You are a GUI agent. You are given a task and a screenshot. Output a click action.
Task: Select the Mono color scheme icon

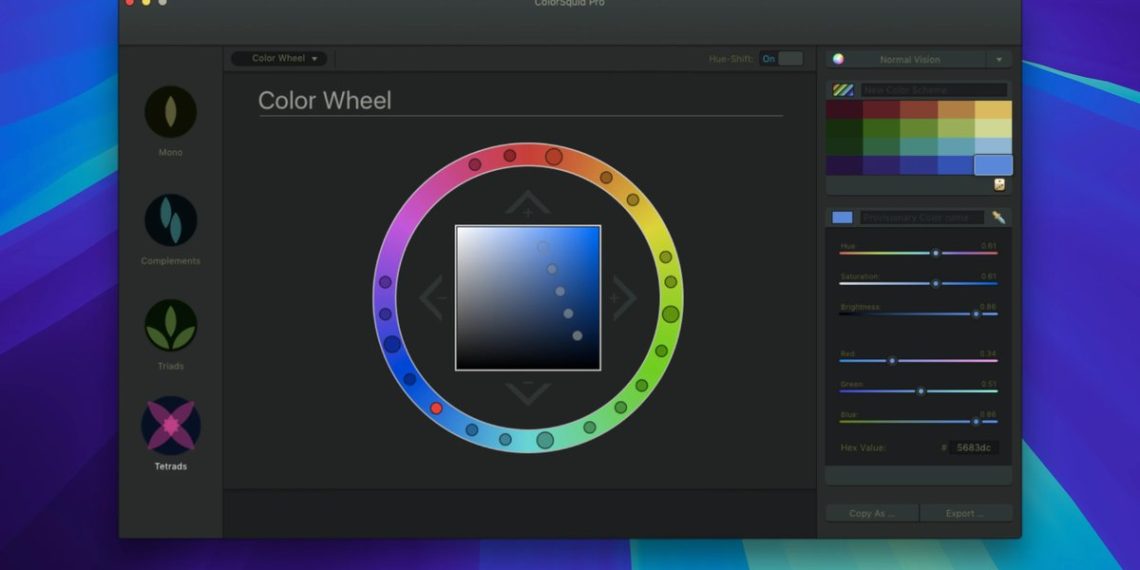click(170, 112)
